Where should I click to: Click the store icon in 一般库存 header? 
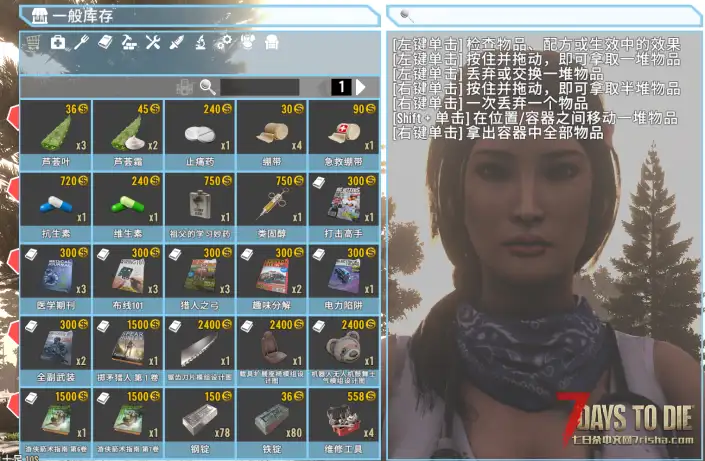click(x=40, y=16)
